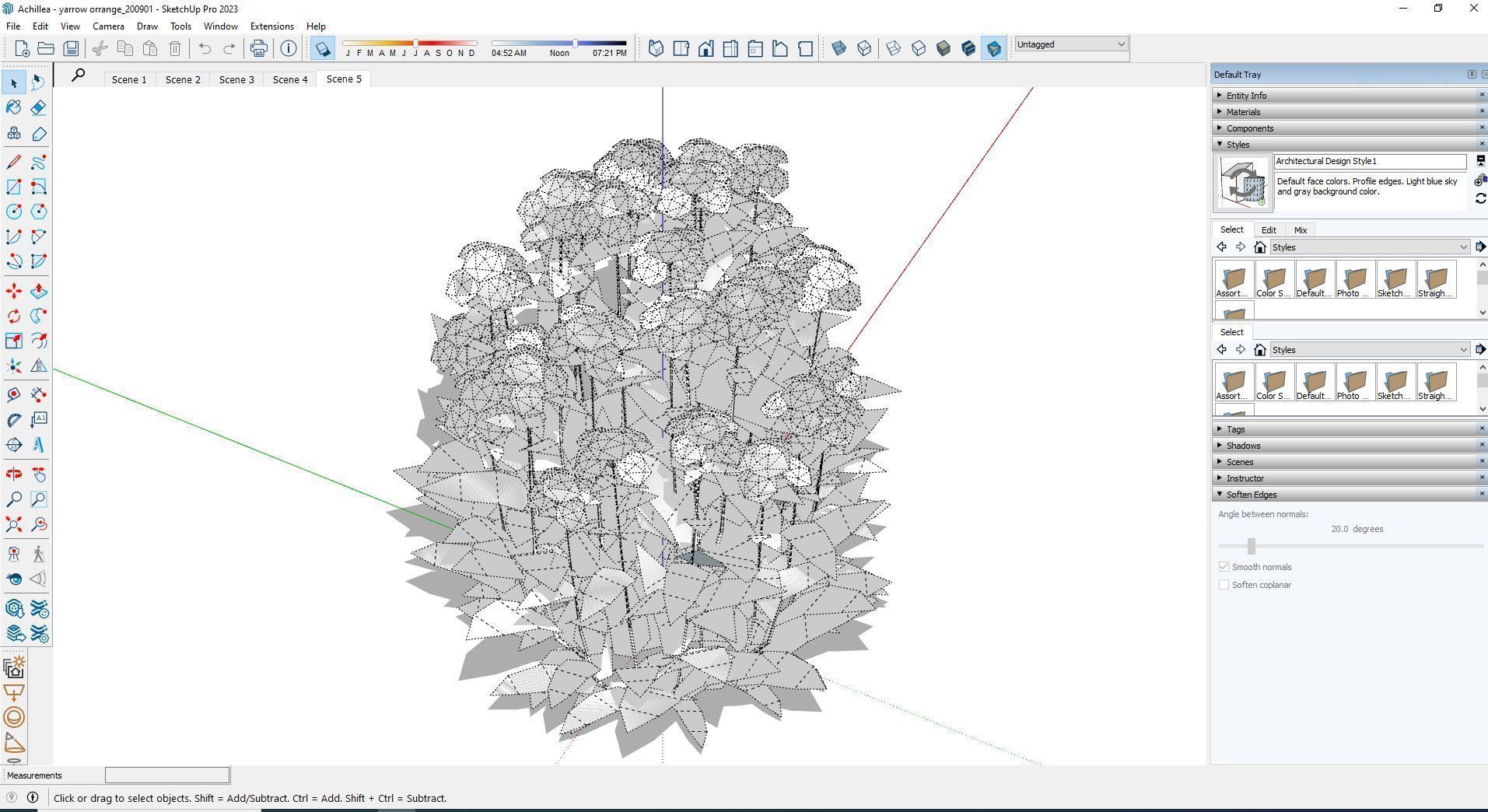The image size is (1488, 812).
Task: Activate the Orbit camera tool
Action: (x=14, y=474)
